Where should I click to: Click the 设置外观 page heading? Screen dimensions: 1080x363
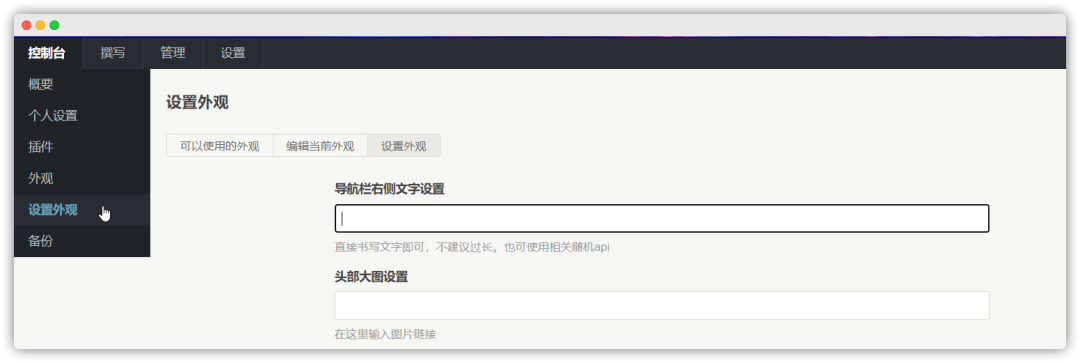[198, 103]
